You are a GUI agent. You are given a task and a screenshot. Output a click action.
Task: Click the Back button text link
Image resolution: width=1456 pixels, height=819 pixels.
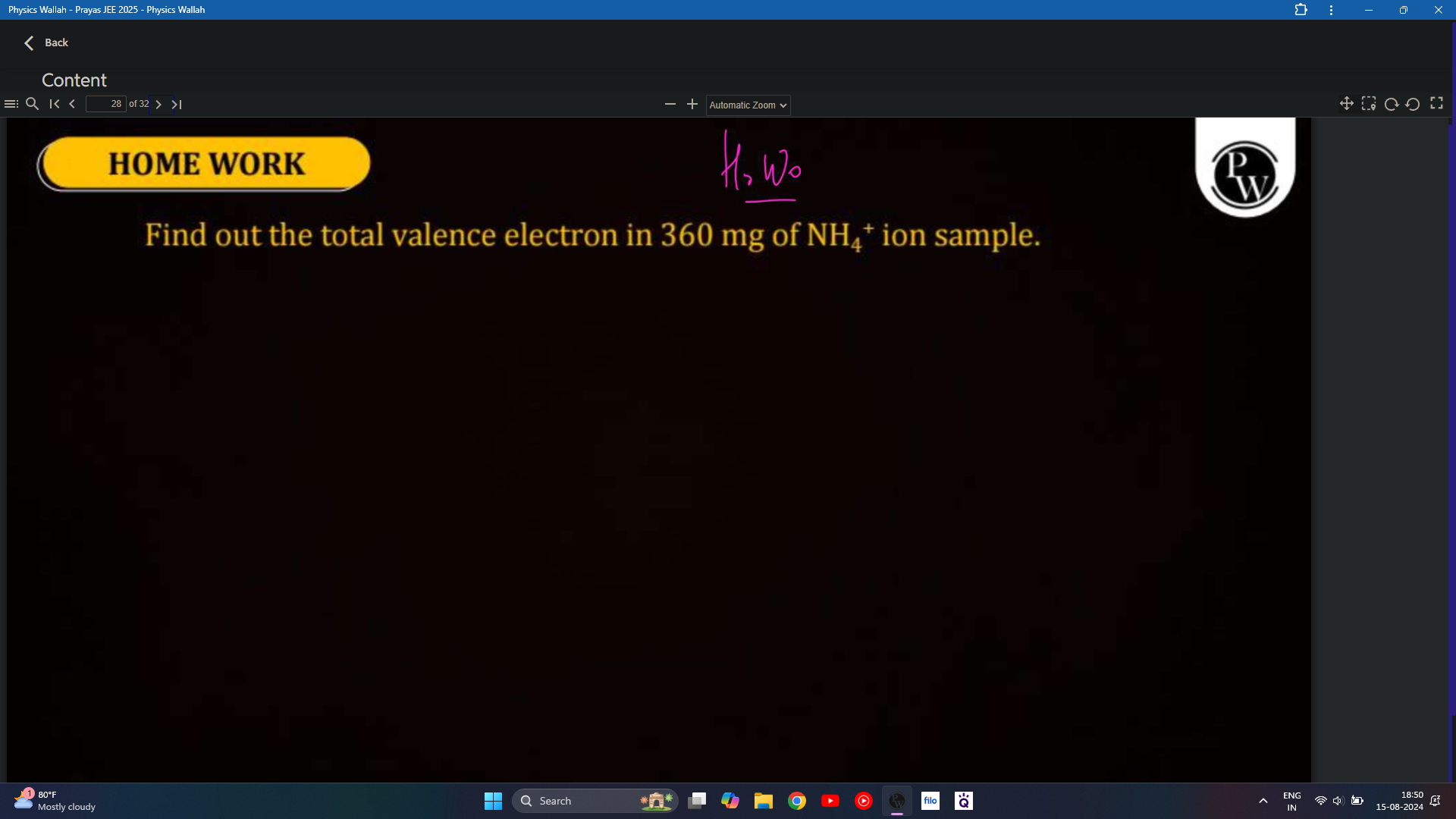56,42
